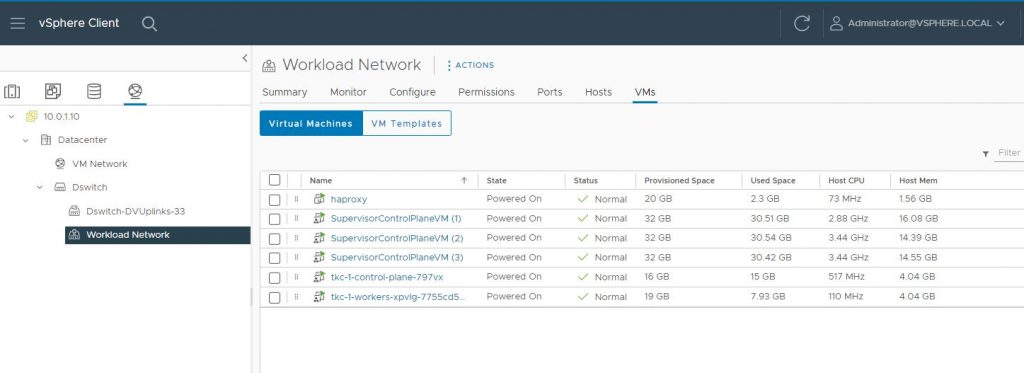Click the tkc-1-workers VM icon
The width and height of the screenshot is (1024, 373).
tap(319, 297)
